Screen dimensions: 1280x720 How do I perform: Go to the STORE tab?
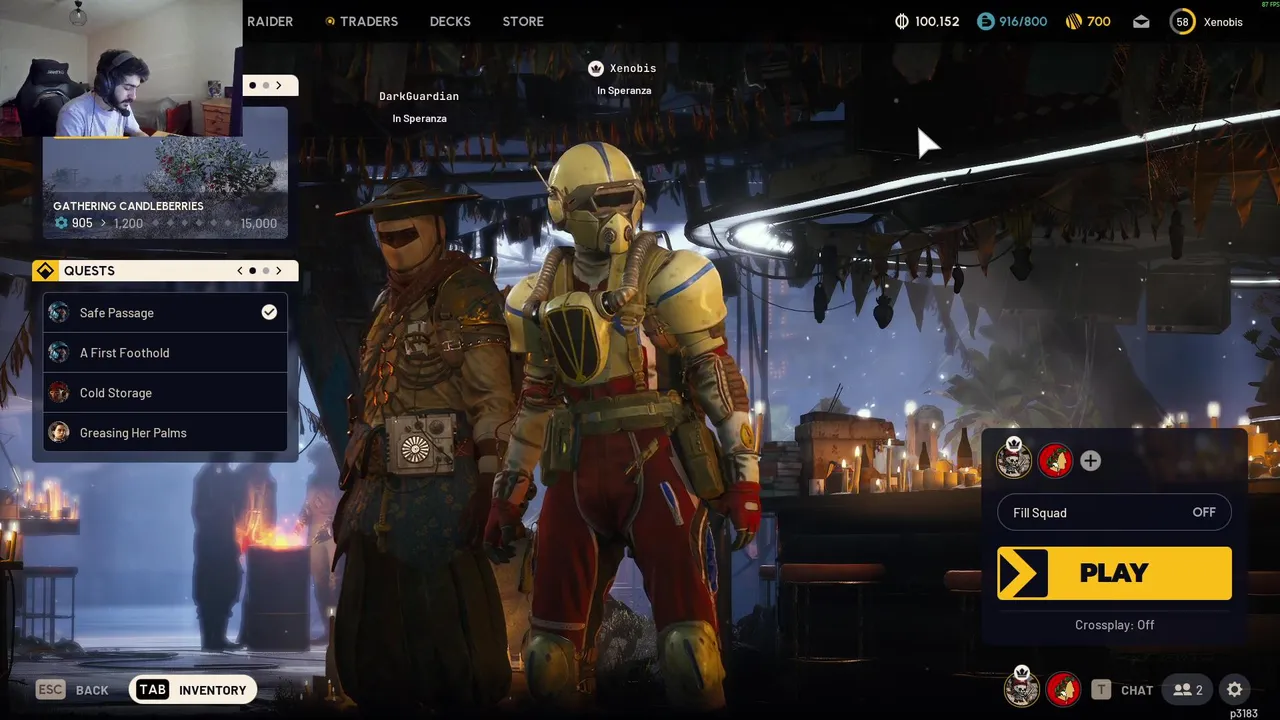click(x=523, y=21)
